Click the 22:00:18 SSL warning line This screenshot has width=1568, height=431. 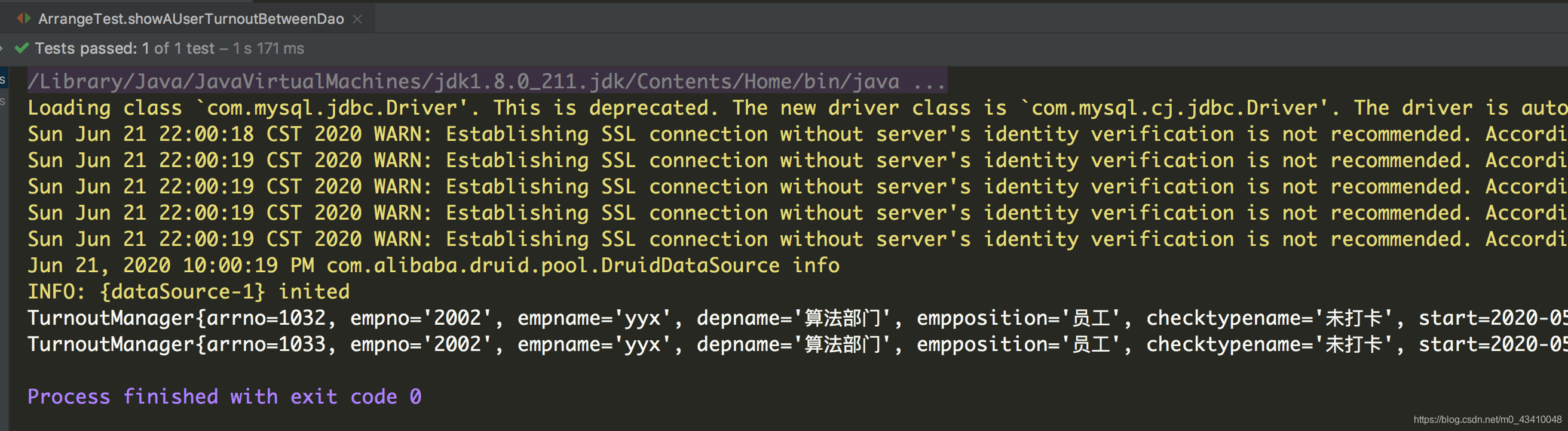tap(797, 134)
